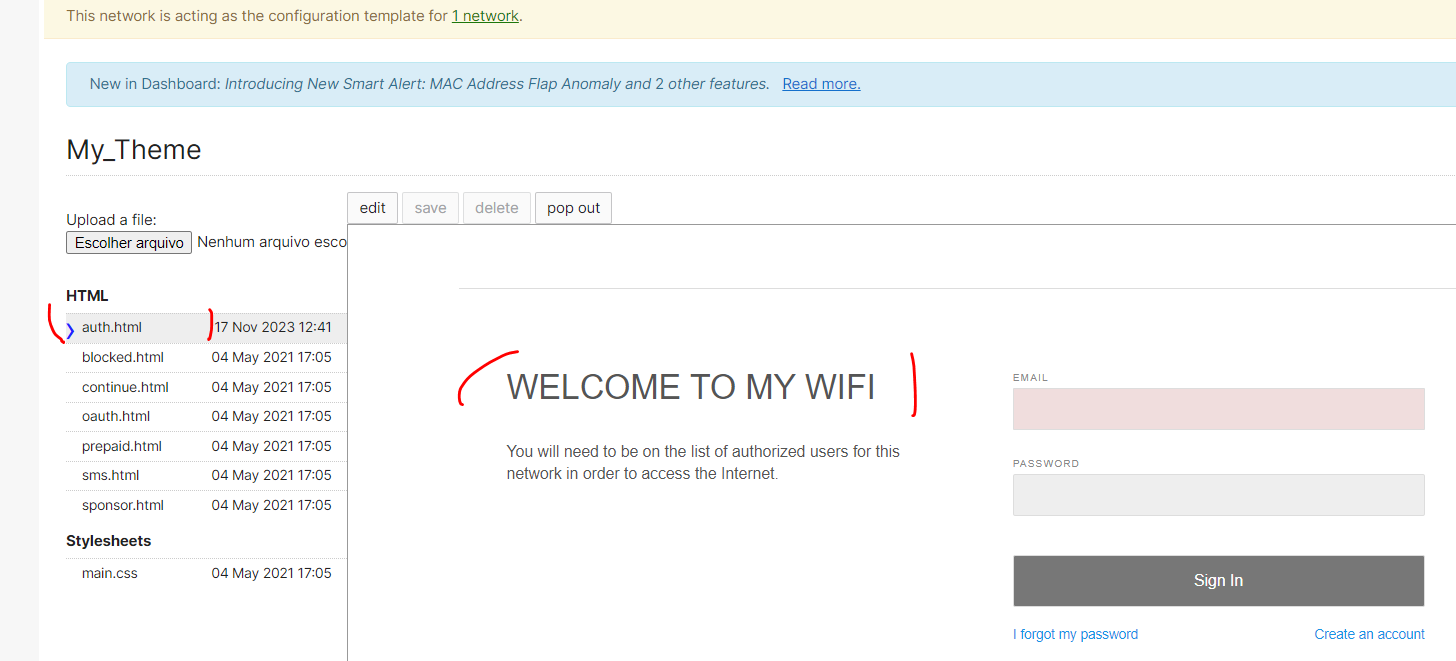Open the Read more announcement link
The width and height of the screenshot is (1456, 661).
[821, 83]
